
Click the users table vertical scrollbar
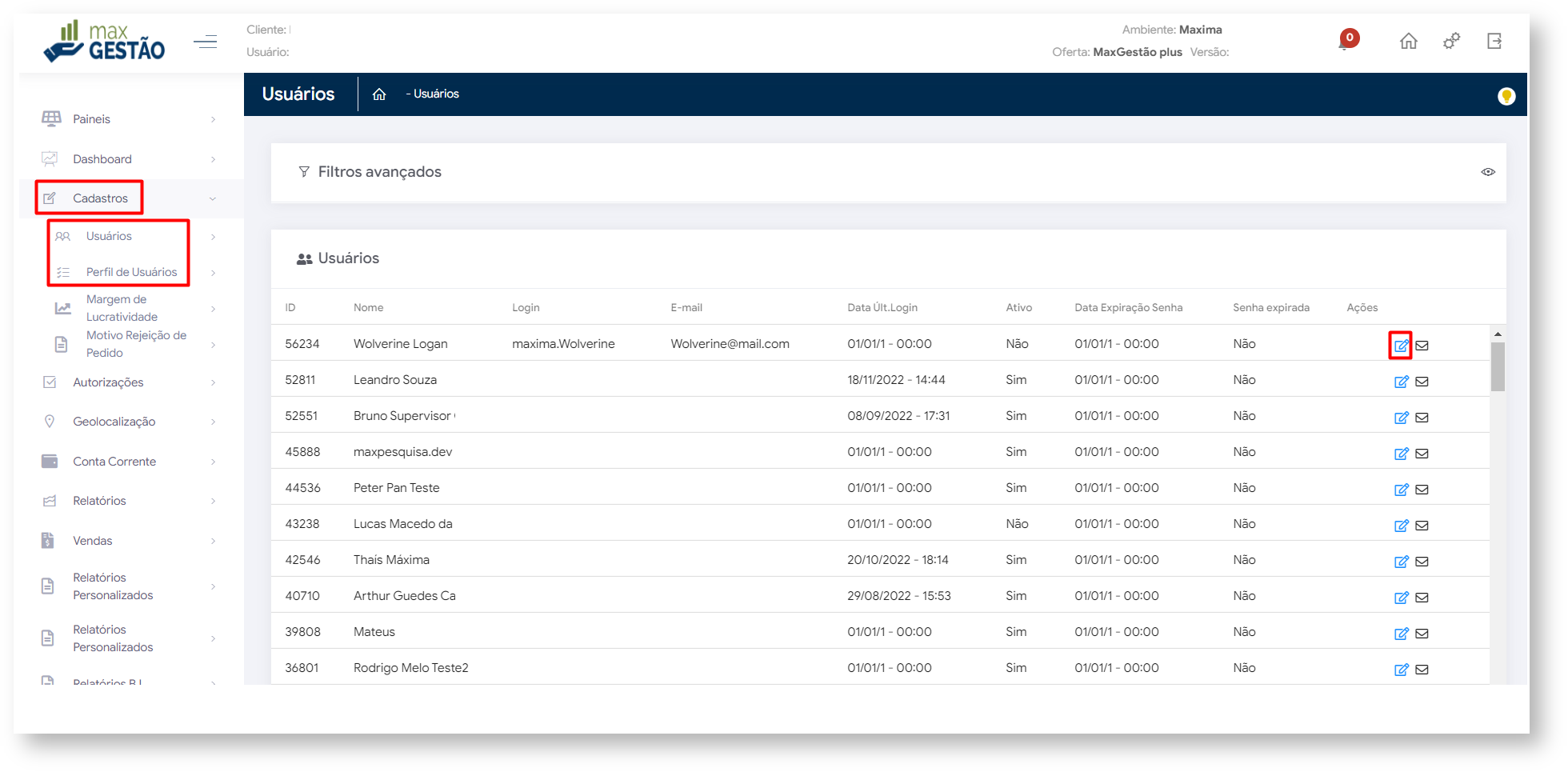click(1498, 368)
